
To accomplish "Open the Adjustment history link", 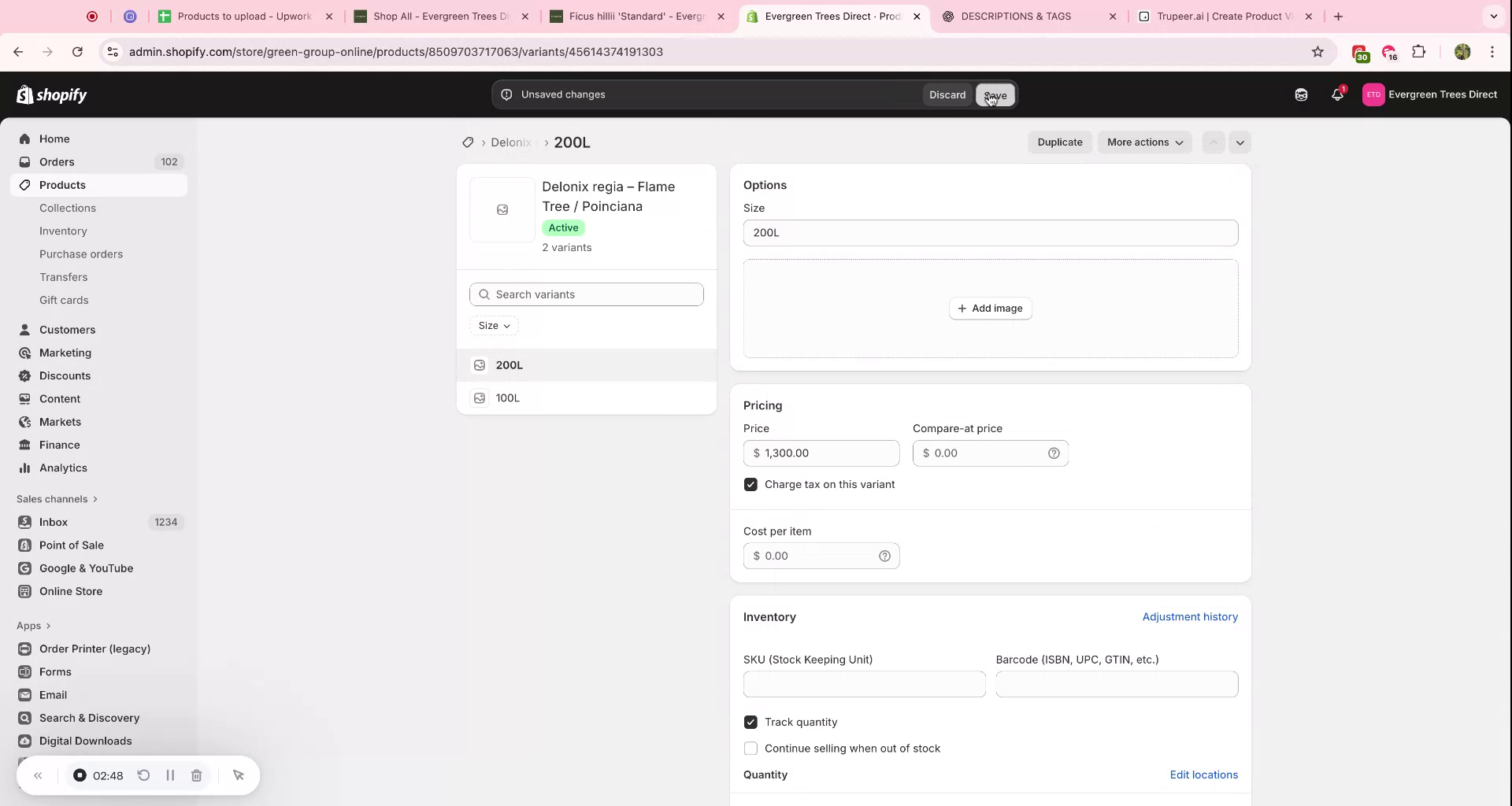I will (x=1189, y=617).
